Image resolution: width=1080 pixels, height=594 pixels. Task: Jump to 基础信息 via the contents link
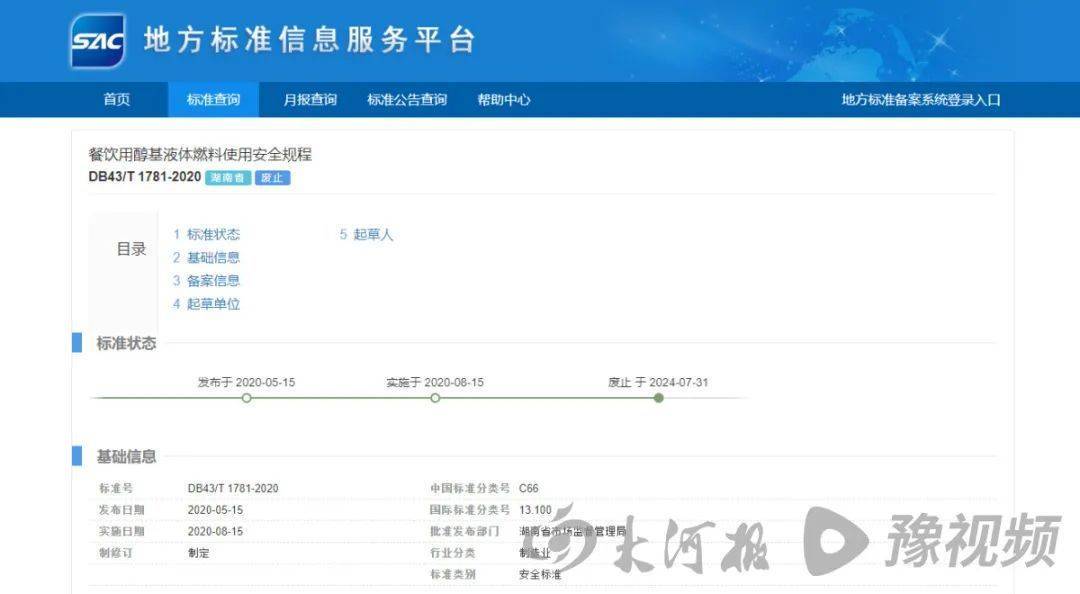coord(212,257)
